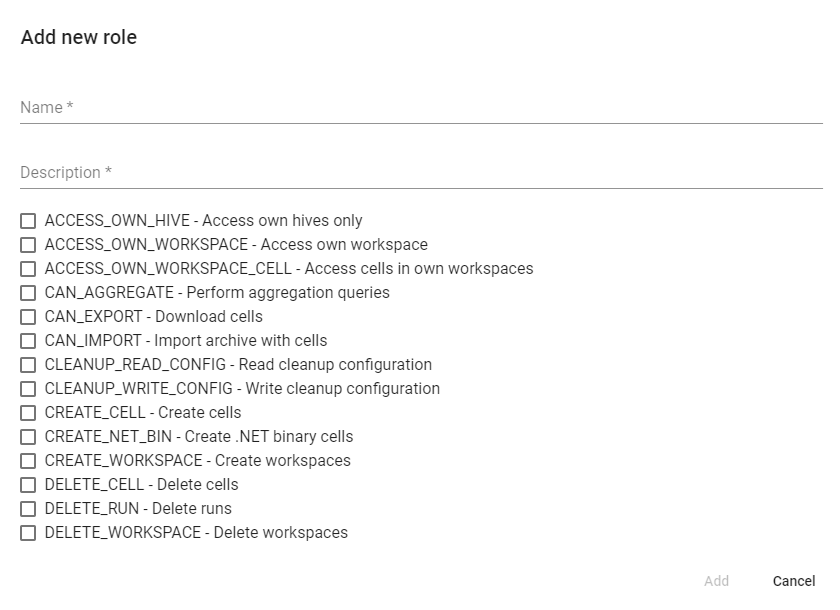
Task: Check CAN_IMPORT import archive permission
Action: coord(28,341)
